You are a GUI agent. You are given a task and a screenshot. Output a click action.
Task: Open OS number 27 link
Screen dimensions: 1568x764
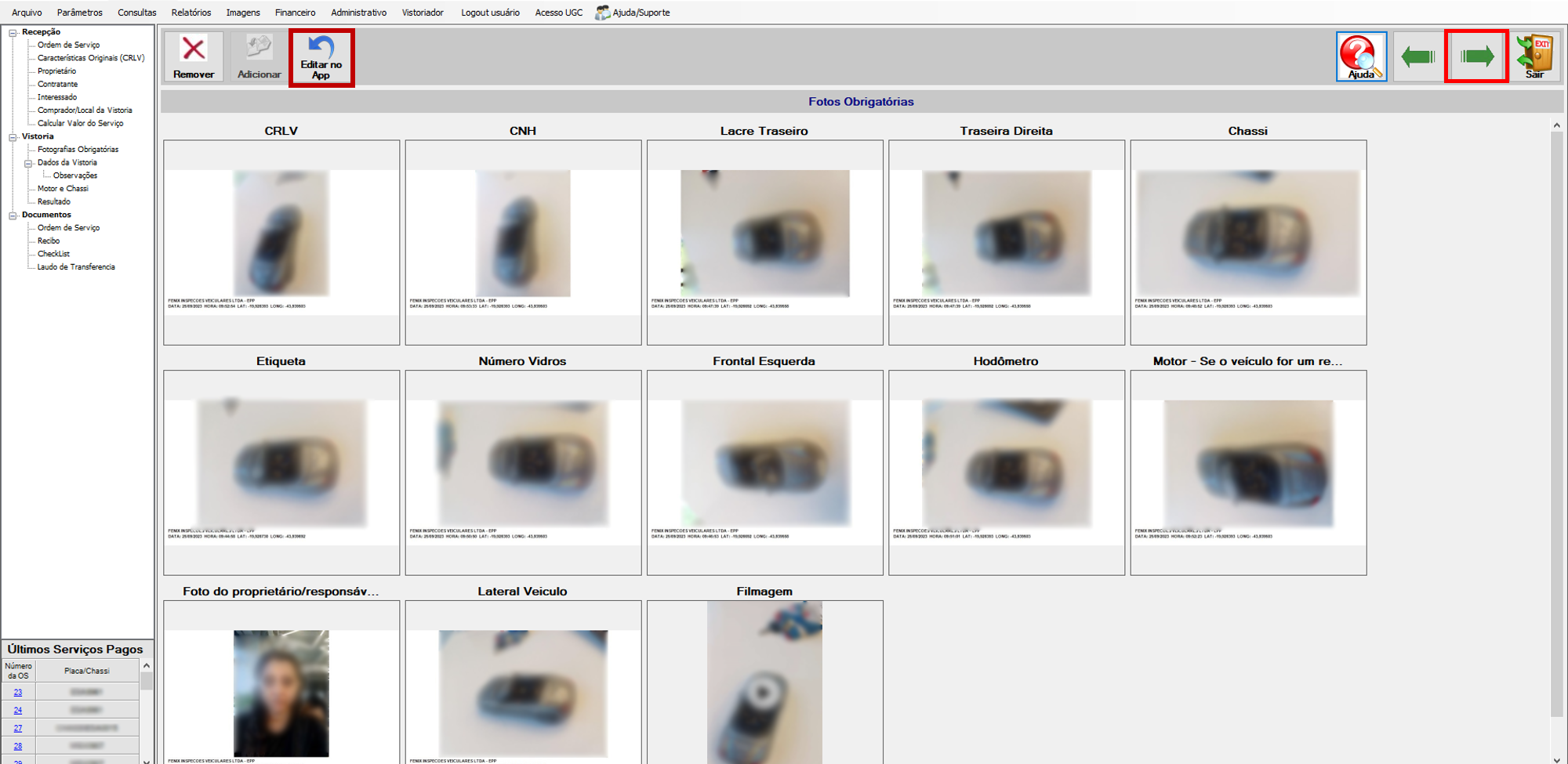pyautogui.click(x=18, y=728)
